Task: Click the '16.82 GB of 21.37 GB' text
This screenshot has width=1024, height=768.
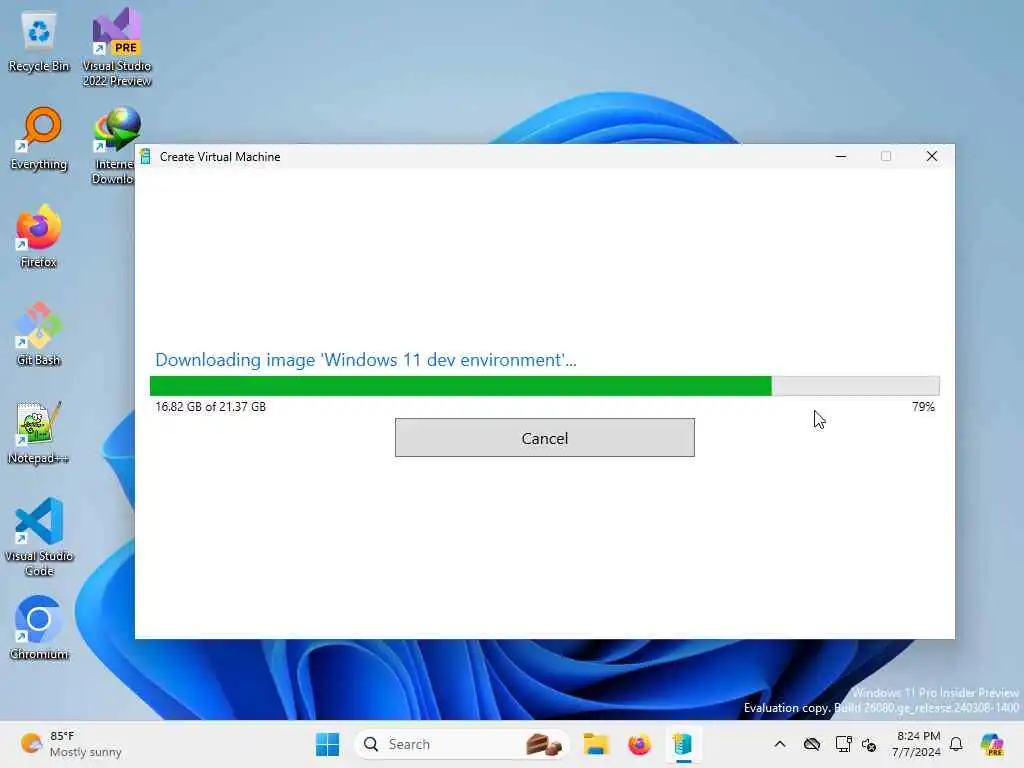Action: [x=210, y=406]
